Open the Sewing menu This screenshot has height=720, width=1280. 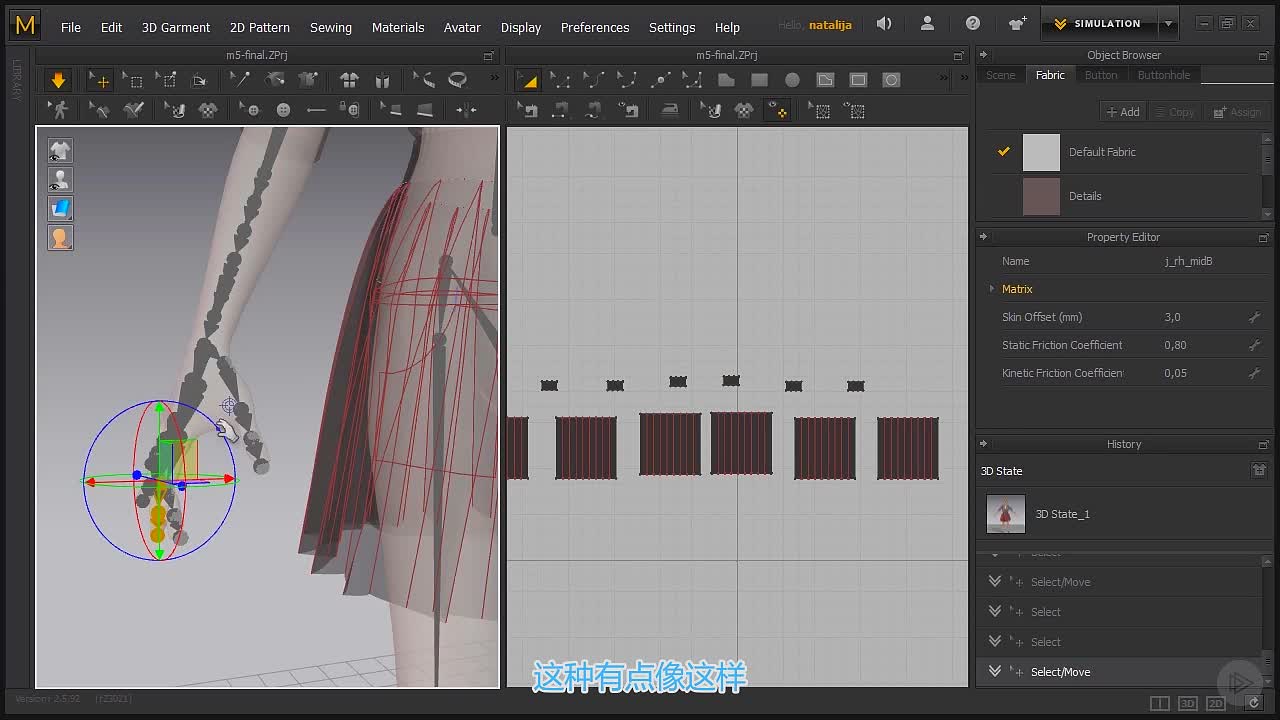331,27
